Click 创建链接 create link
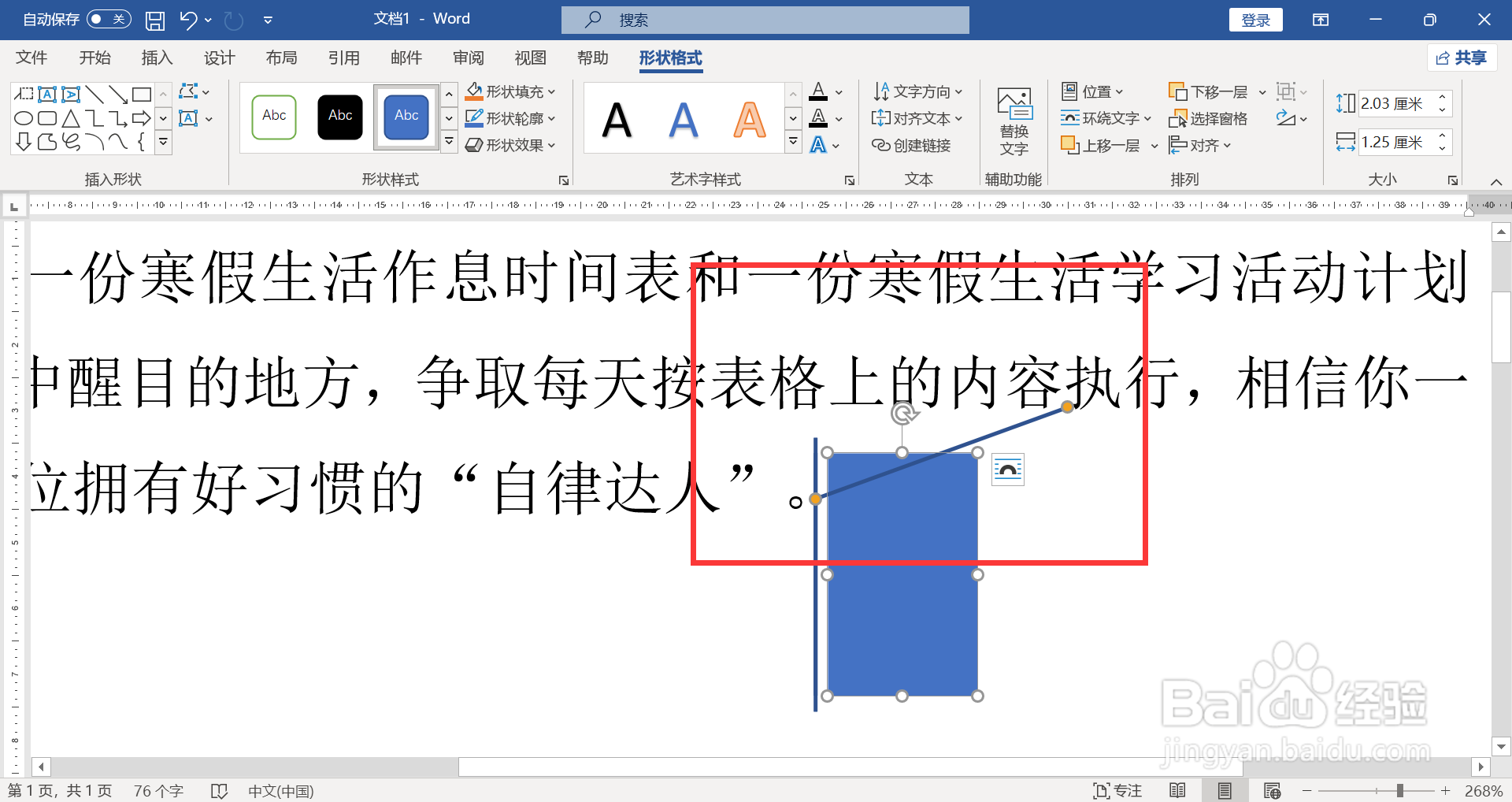The height and width of the screenshot is (802, 1512). click(x=911, y=146)
